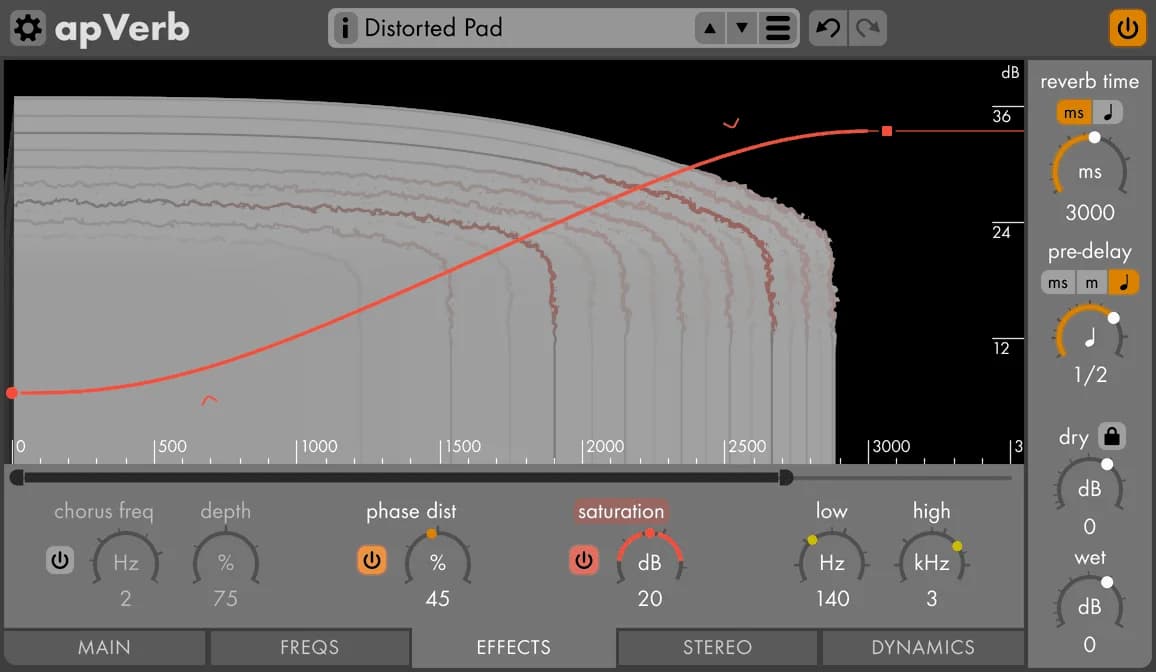Click the wet dB knob

pos(1089,608)
